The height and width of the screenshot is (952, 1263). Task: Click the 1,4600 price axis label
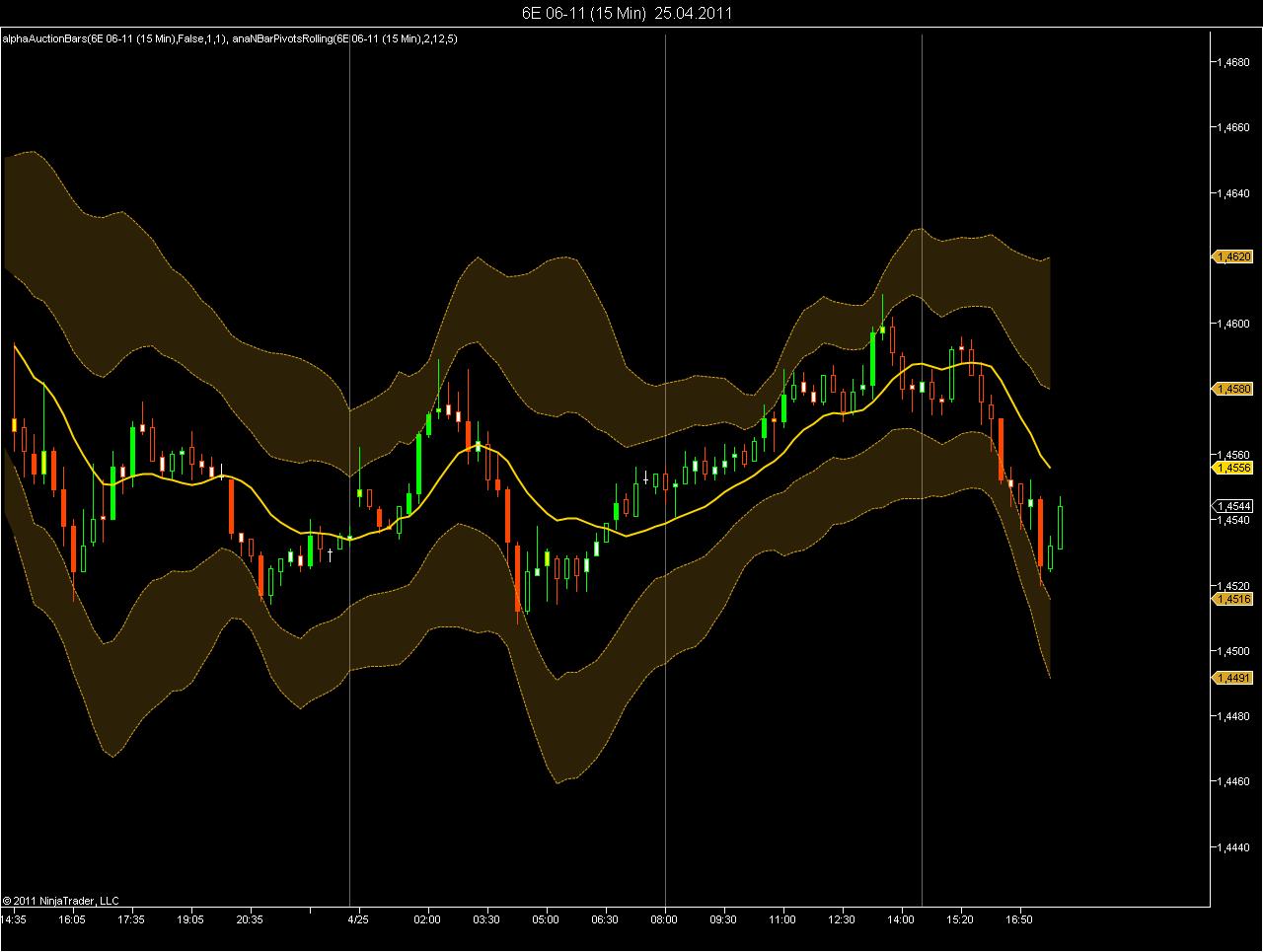coord(1234,324)
